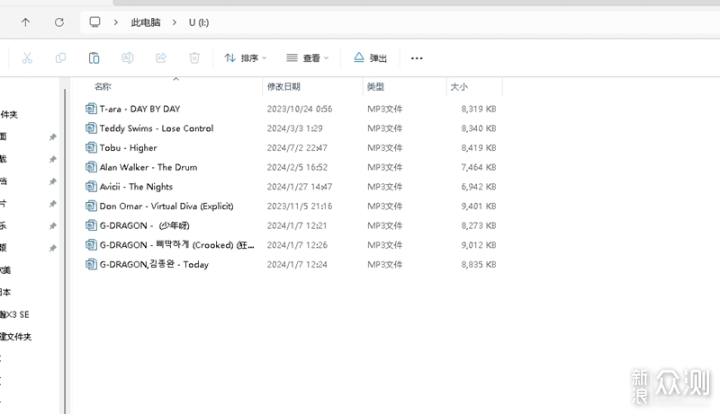Click the date 2024/2/5 16:52

(297, 167)
